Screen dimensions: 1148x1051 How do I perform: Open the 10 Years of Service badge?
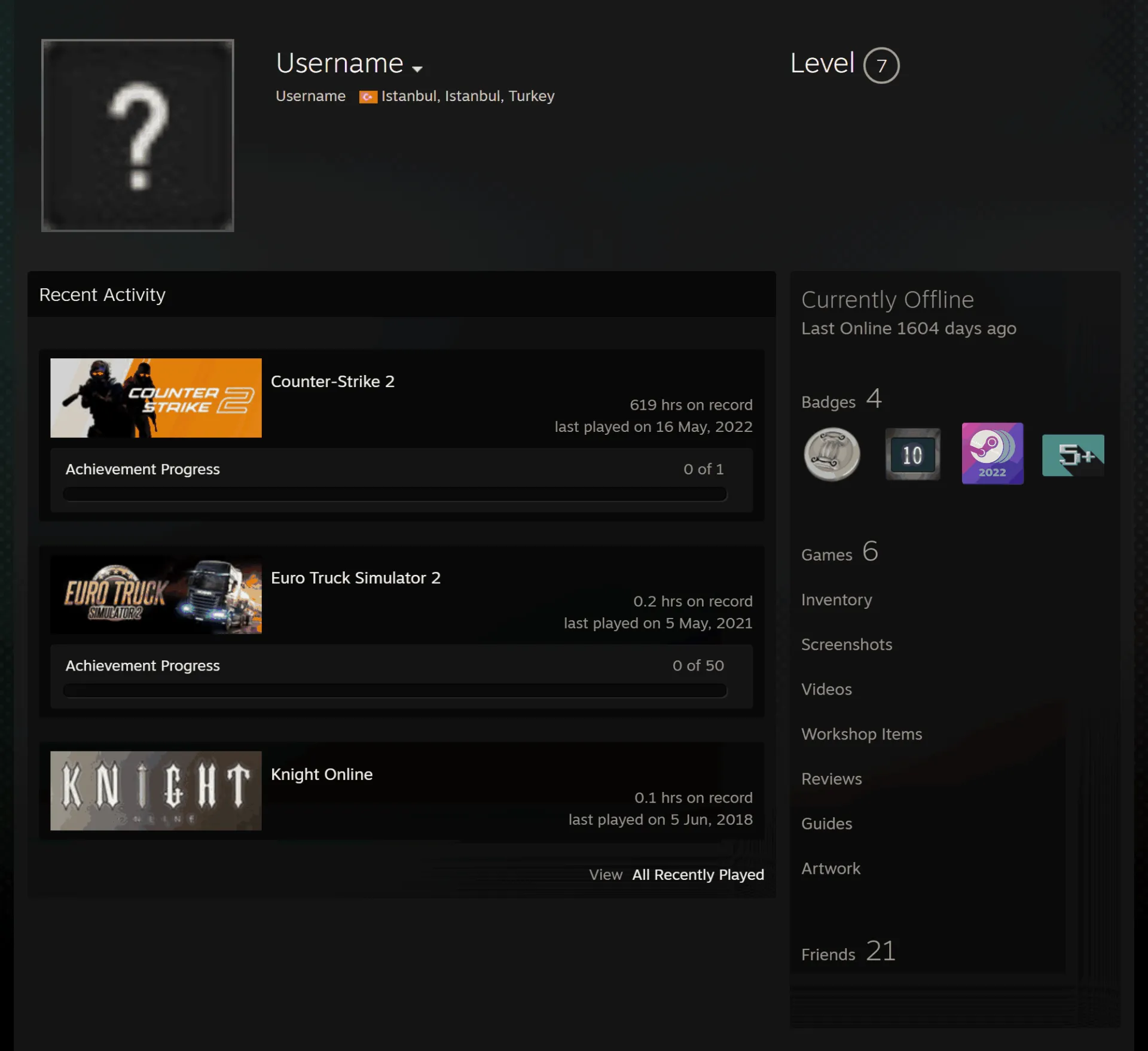[x=912, y=455]
